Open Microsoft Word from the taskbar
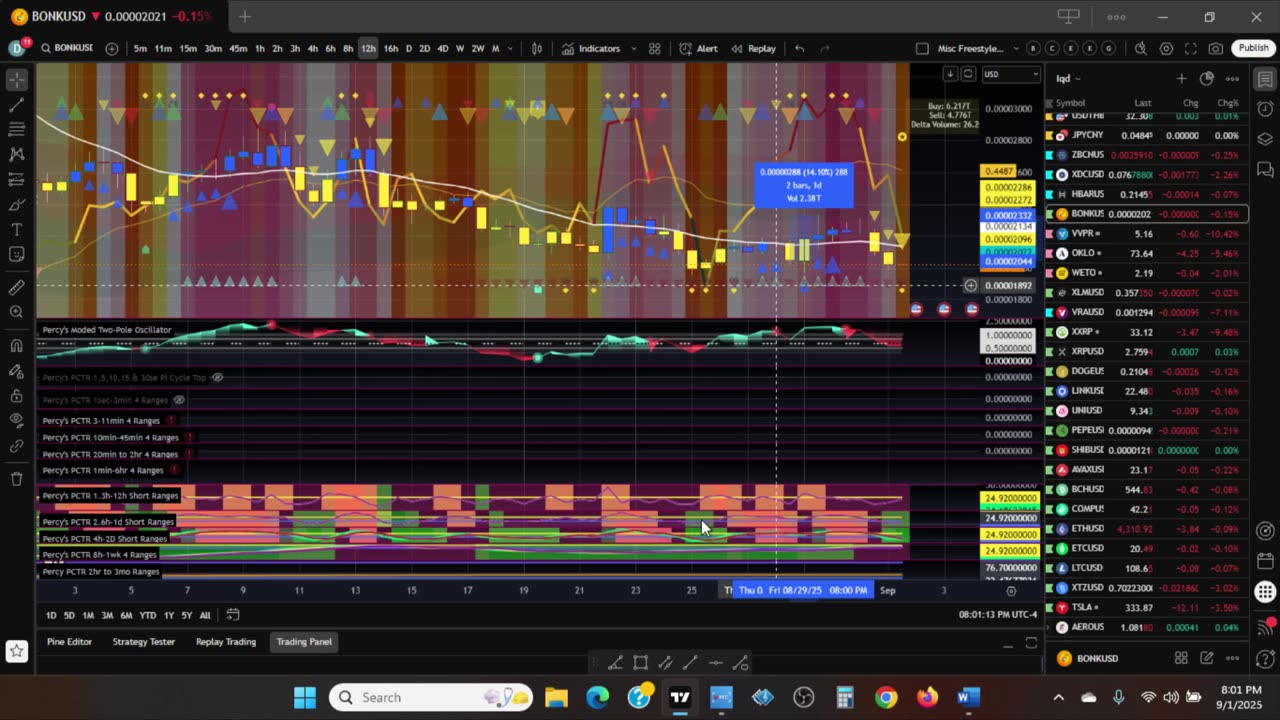The image size is (1280, 720). click(x=968, y=697)
